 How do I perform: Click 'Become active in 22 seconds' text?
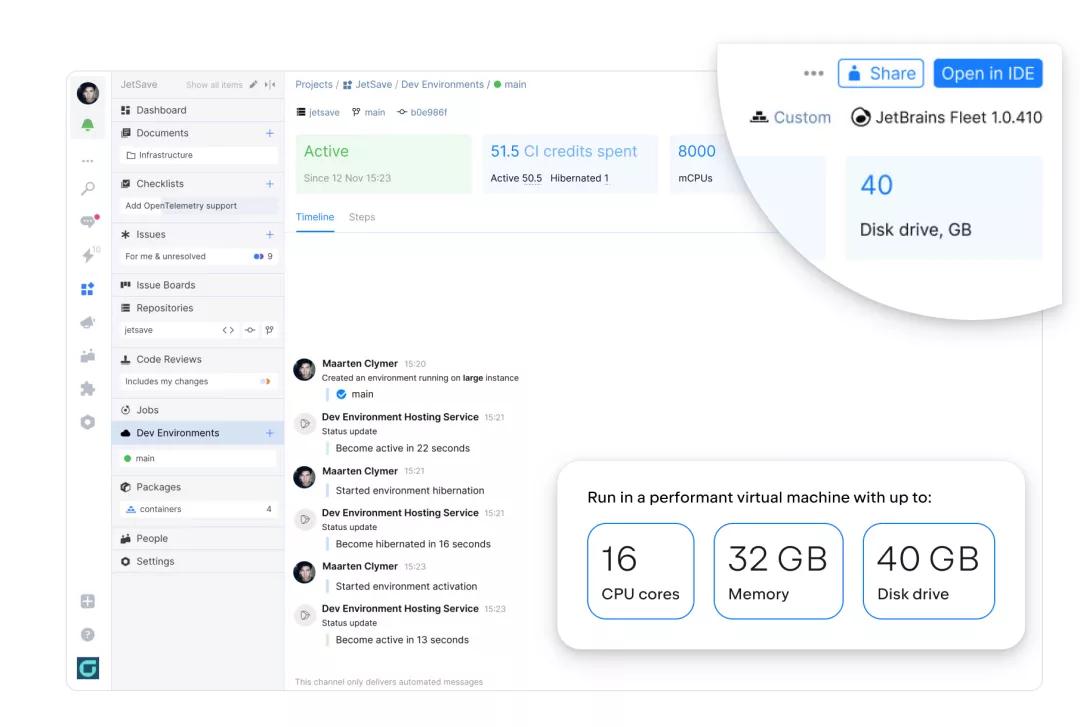pos(403,448)
